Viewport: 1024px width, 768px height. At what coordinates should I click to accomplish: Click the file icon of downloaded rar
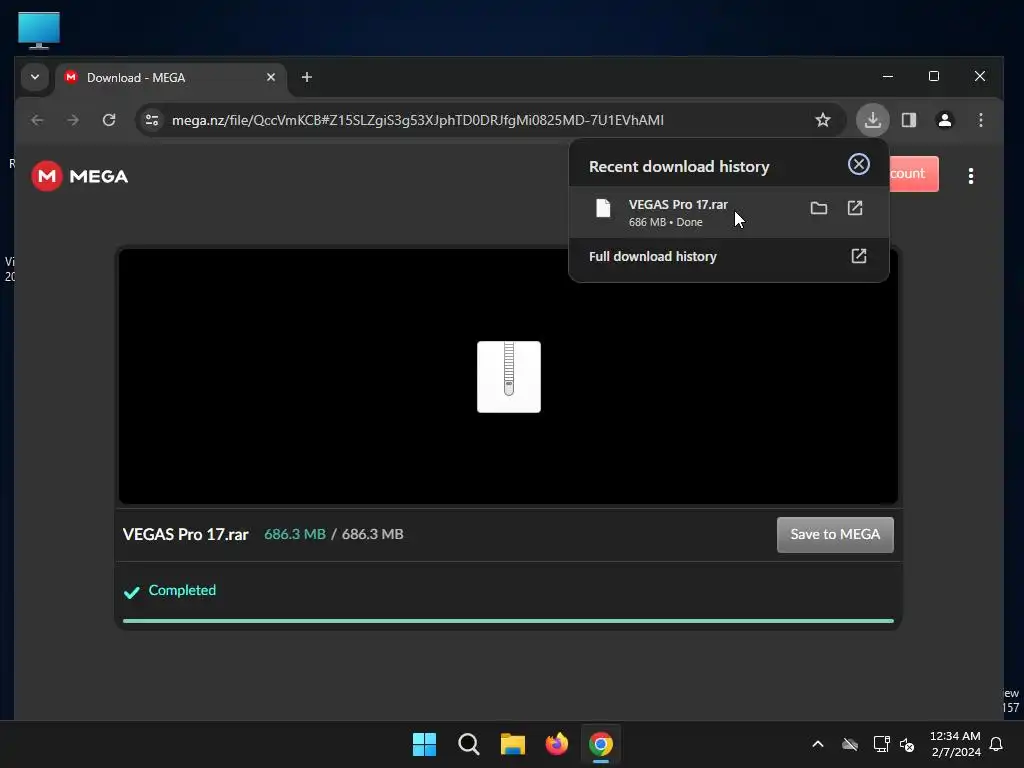pyautogui.click(x=603, y=208)
